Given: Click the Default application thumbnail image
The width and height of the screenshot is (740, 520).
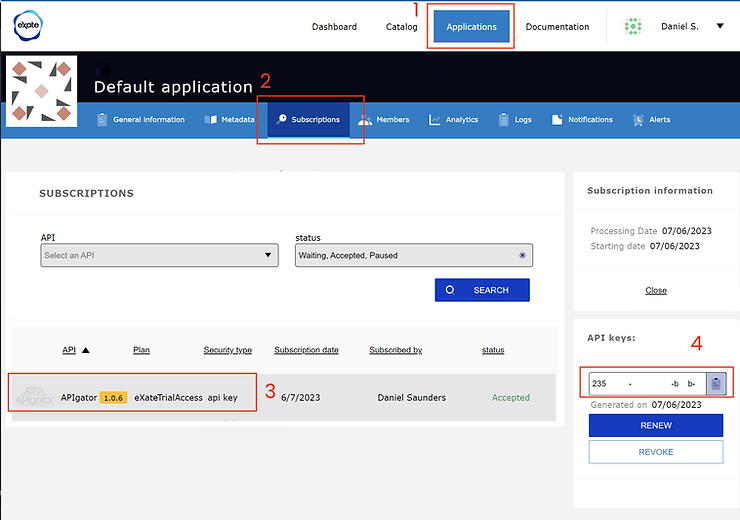Looking at the screenshot, I should coord(41,92).
